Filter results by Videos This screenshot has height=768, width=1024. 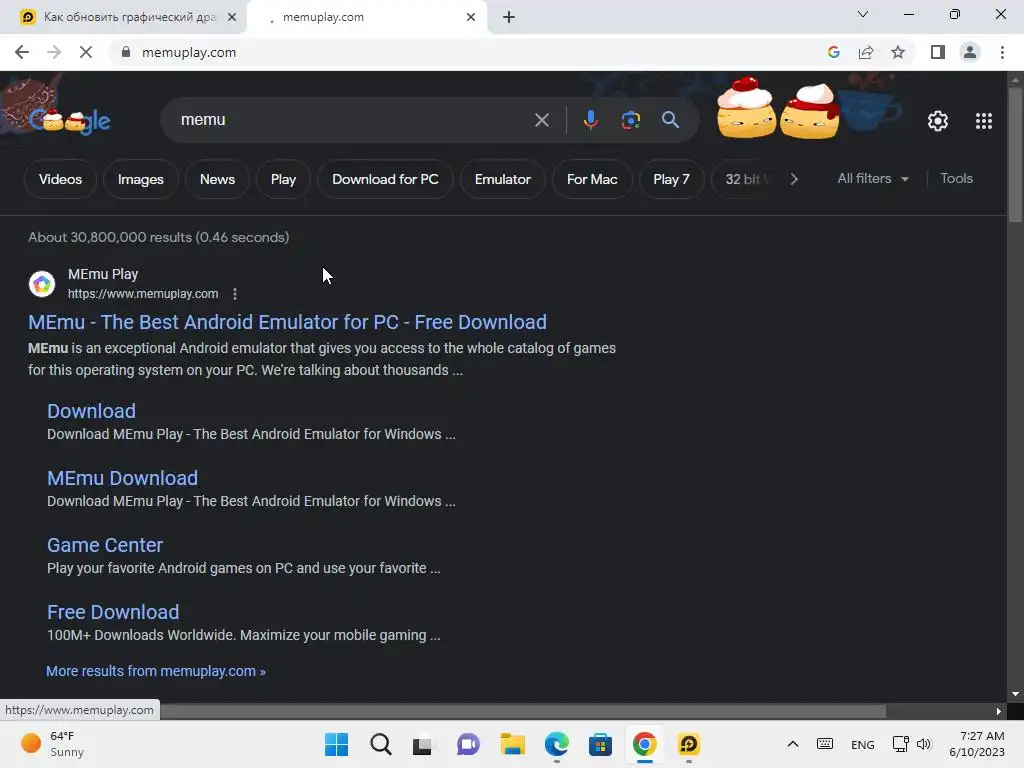60,179
